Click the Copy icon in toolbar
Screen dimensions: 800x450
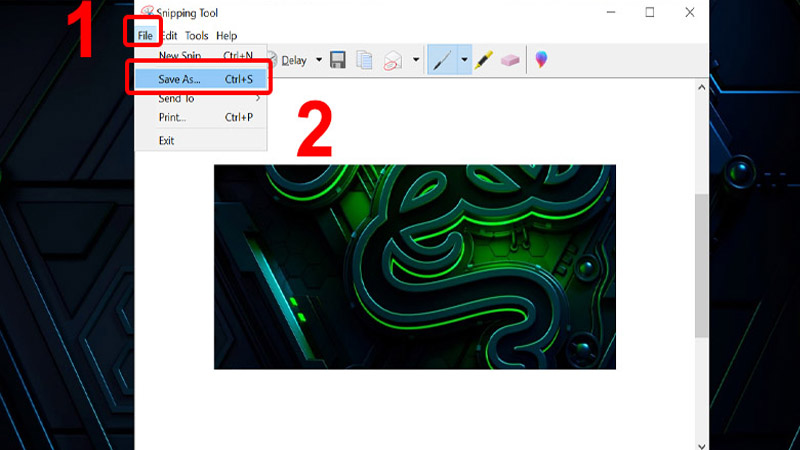[366, 60]
